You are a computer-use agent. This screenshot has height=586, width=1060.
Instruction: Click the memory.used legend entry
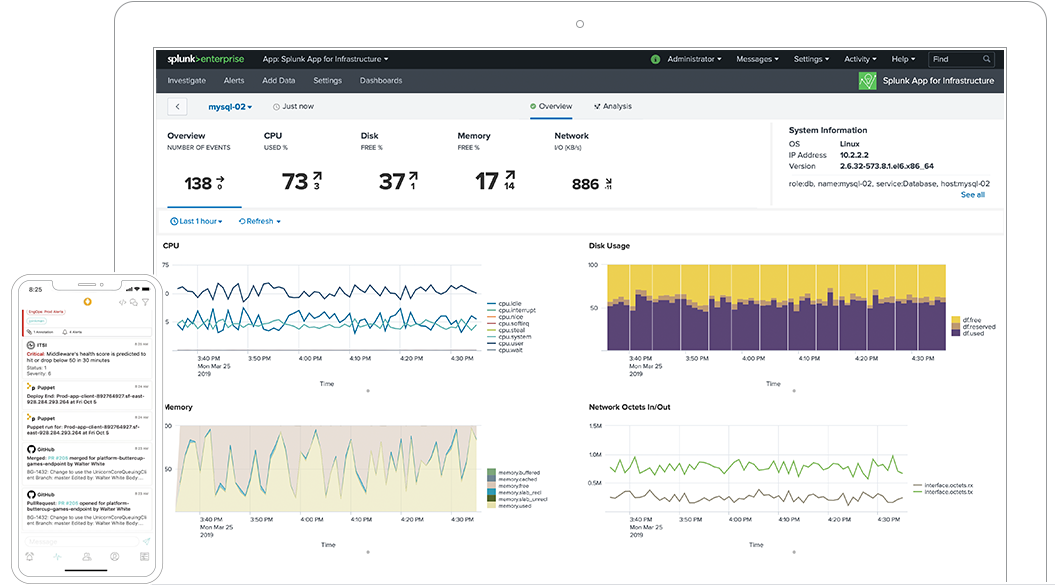510,506
